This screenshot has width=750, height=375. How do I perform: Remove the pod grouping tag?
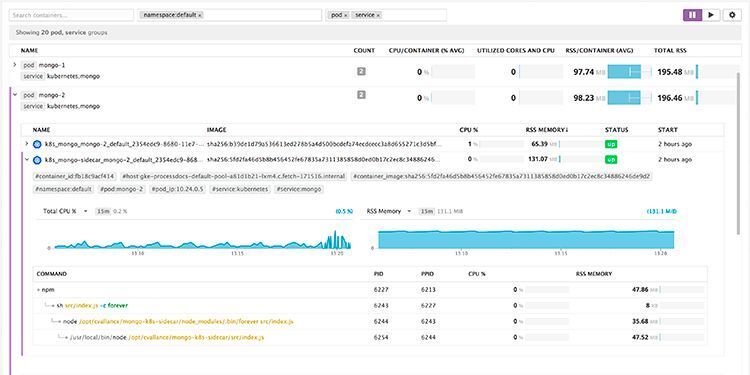346,15
